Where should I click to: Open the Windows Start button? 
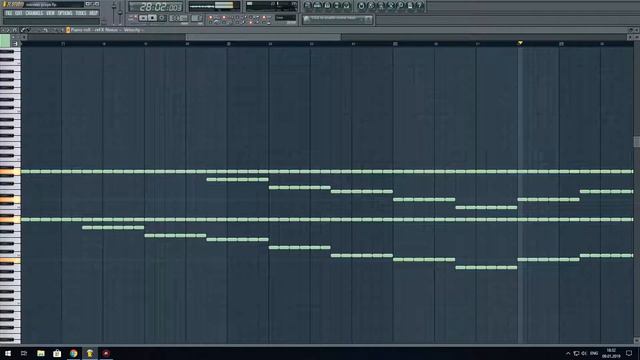tap(8, 353)
